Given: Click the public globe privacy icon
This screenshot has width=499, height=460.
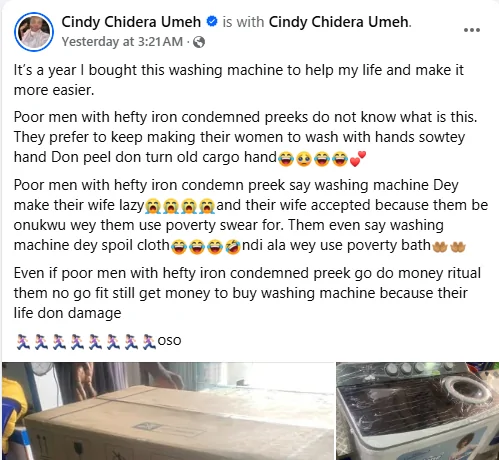Looking at the screenshot, I should click(199, 42).
